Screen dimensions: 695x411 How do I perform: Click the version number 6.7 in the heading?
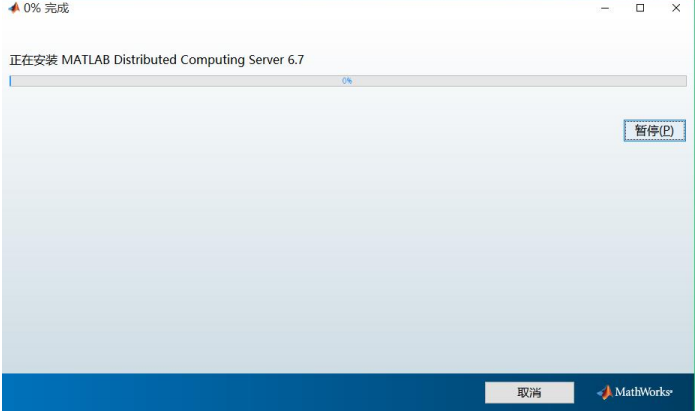[296, 60]
